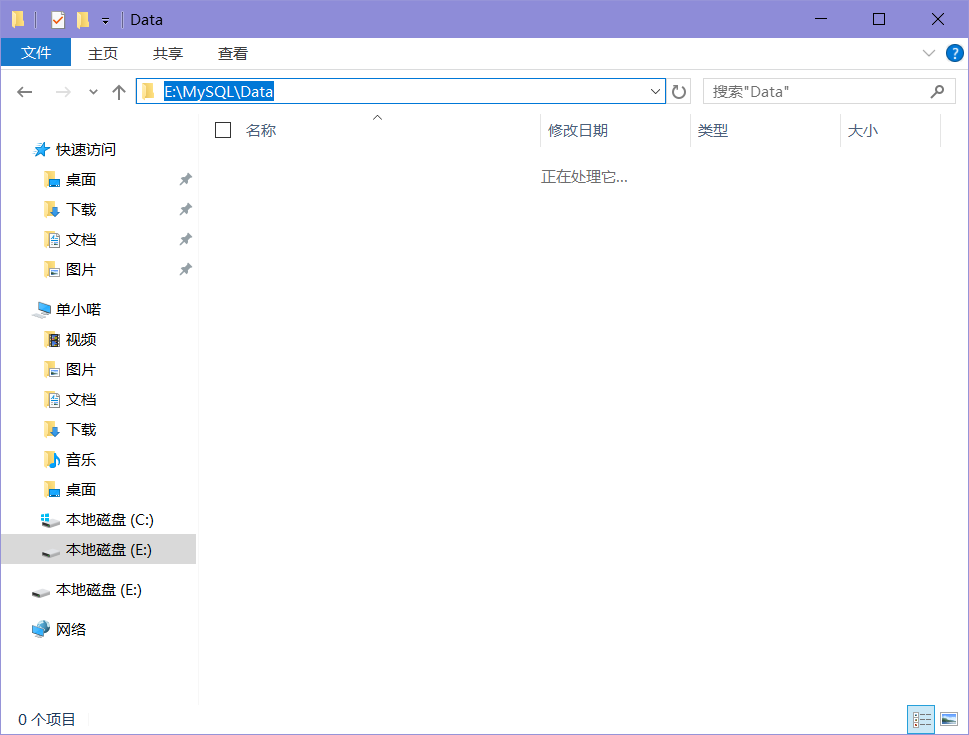Click the new folder title bar icon
Image resolution: width=969 pixels, height=735 pixels.
coord(83,20)
